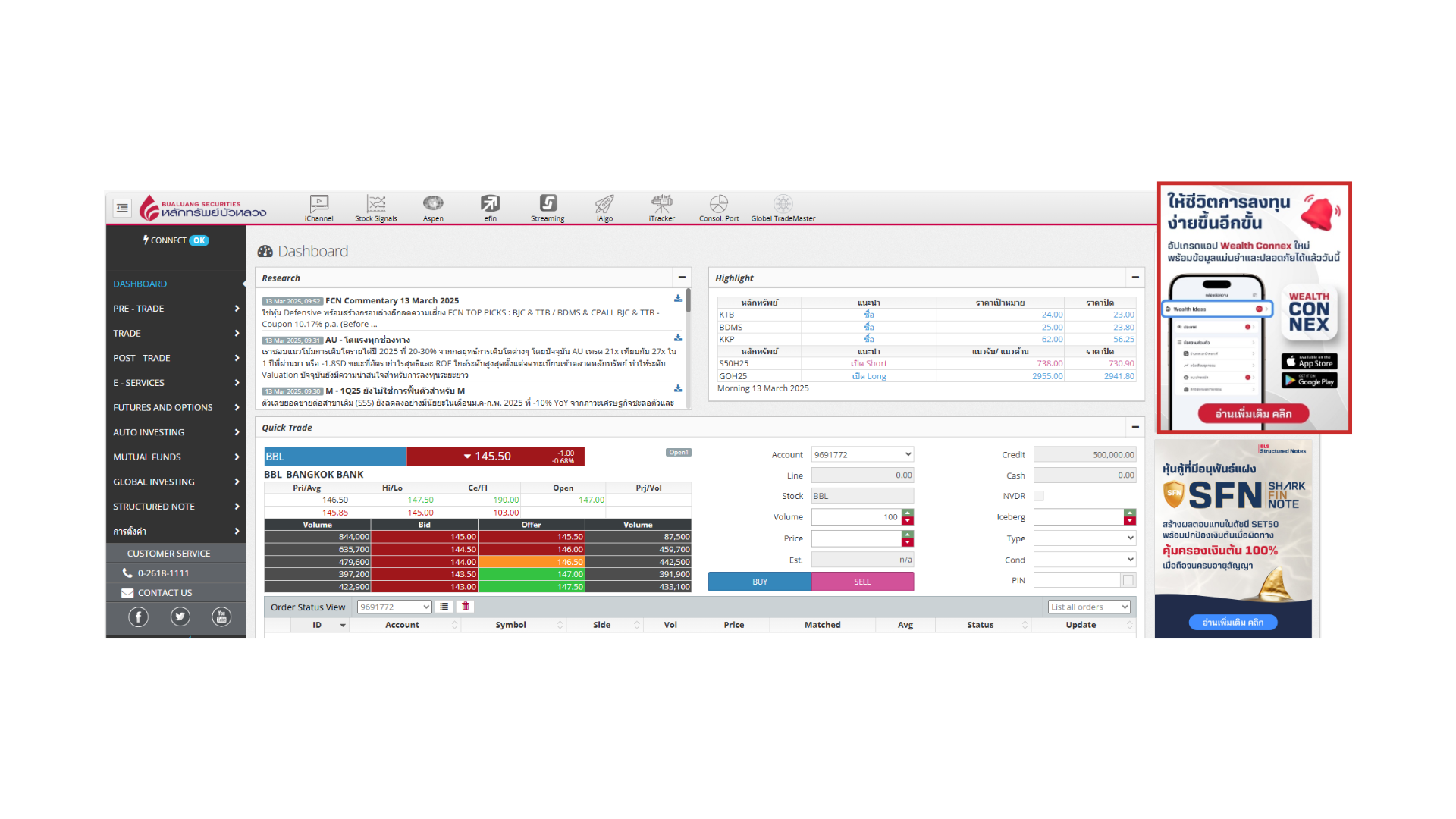This screenshot has height=819, width=1456.
Task: Increase Volume with the green up arrow
Action: tap(908, 513)
